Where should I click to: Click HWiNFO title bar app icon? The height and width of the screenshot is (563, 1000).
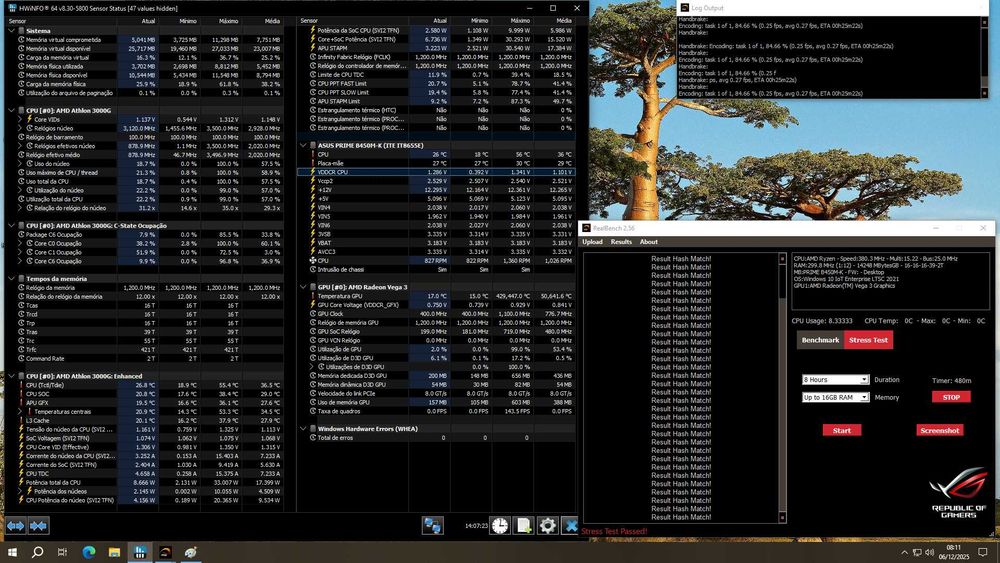click(12, 8)
